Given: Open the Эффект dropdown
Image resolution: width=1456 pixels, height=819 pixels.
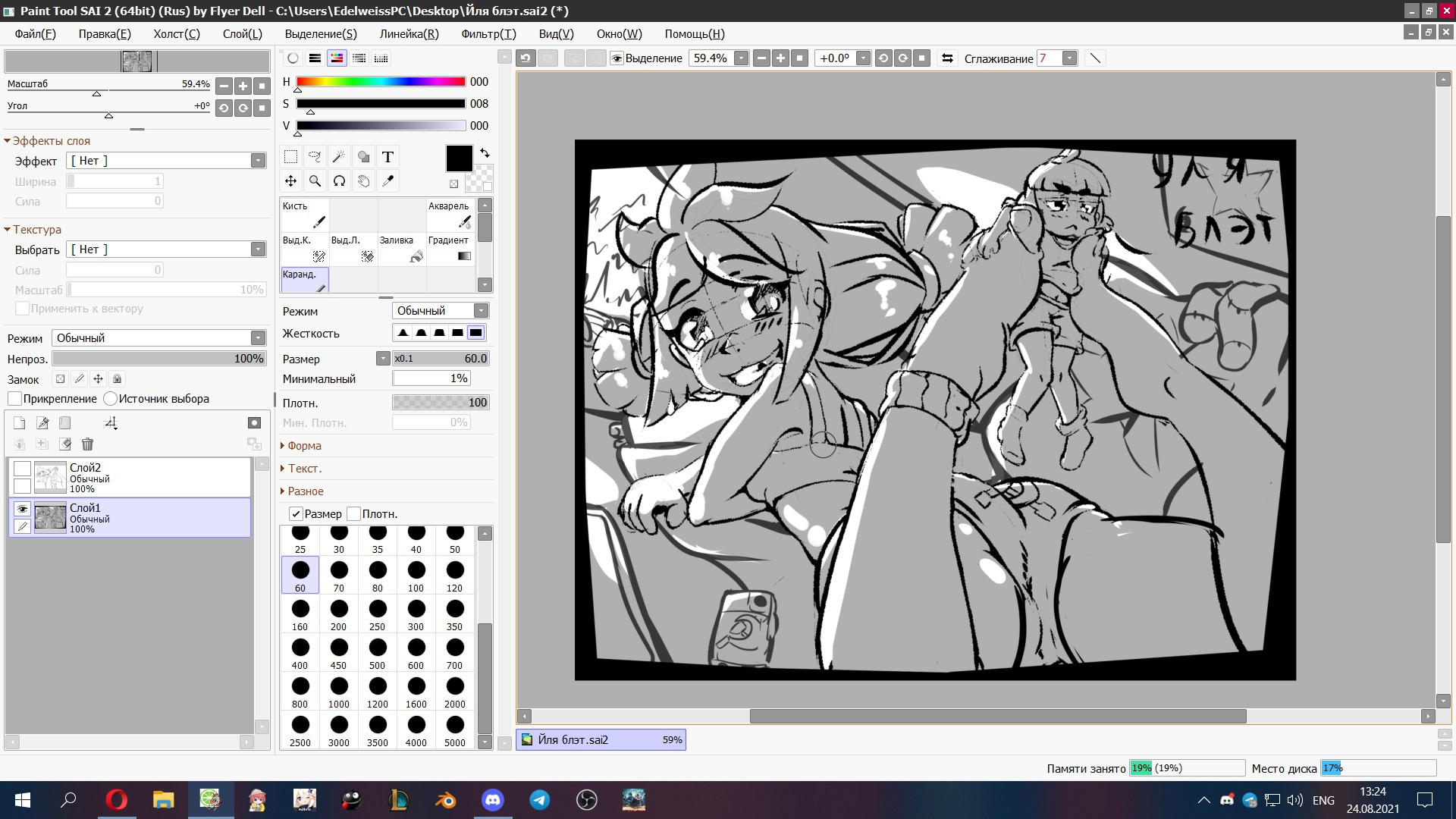Looking at the screenshot, I should pyautogui.click(x=258, y=161).
